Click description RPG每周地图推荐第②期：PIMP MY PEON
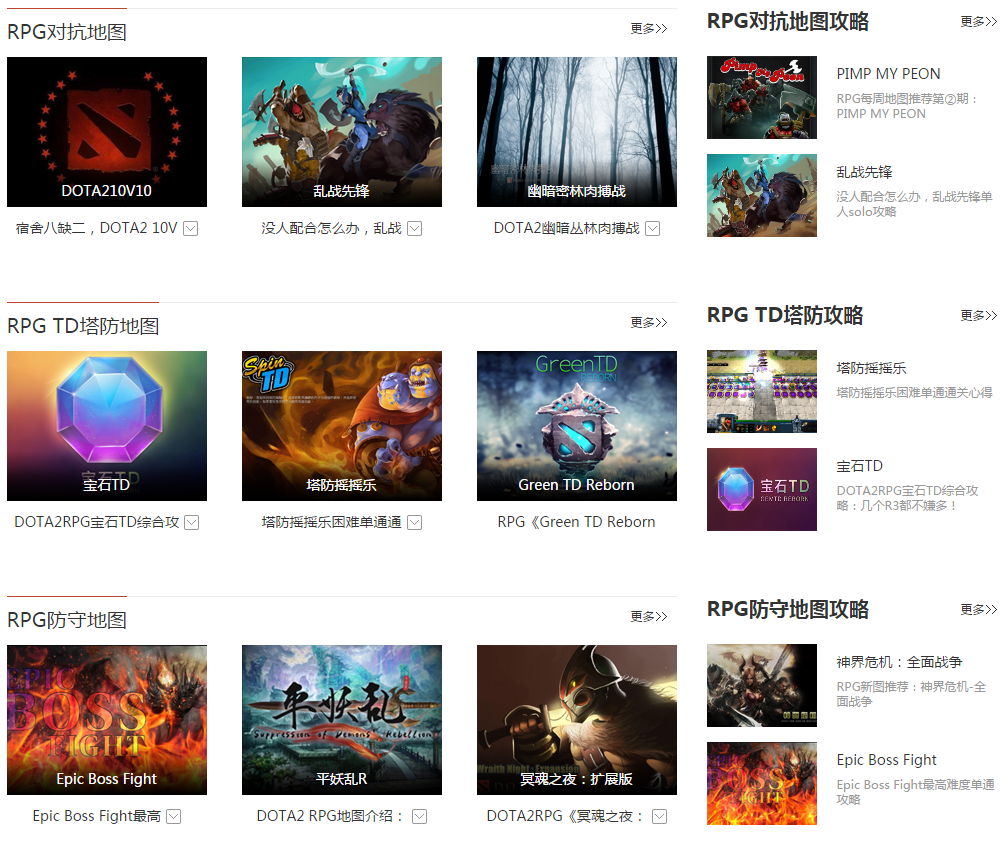The height and width of the screenshot is (849, 1004). click(908, 106)
